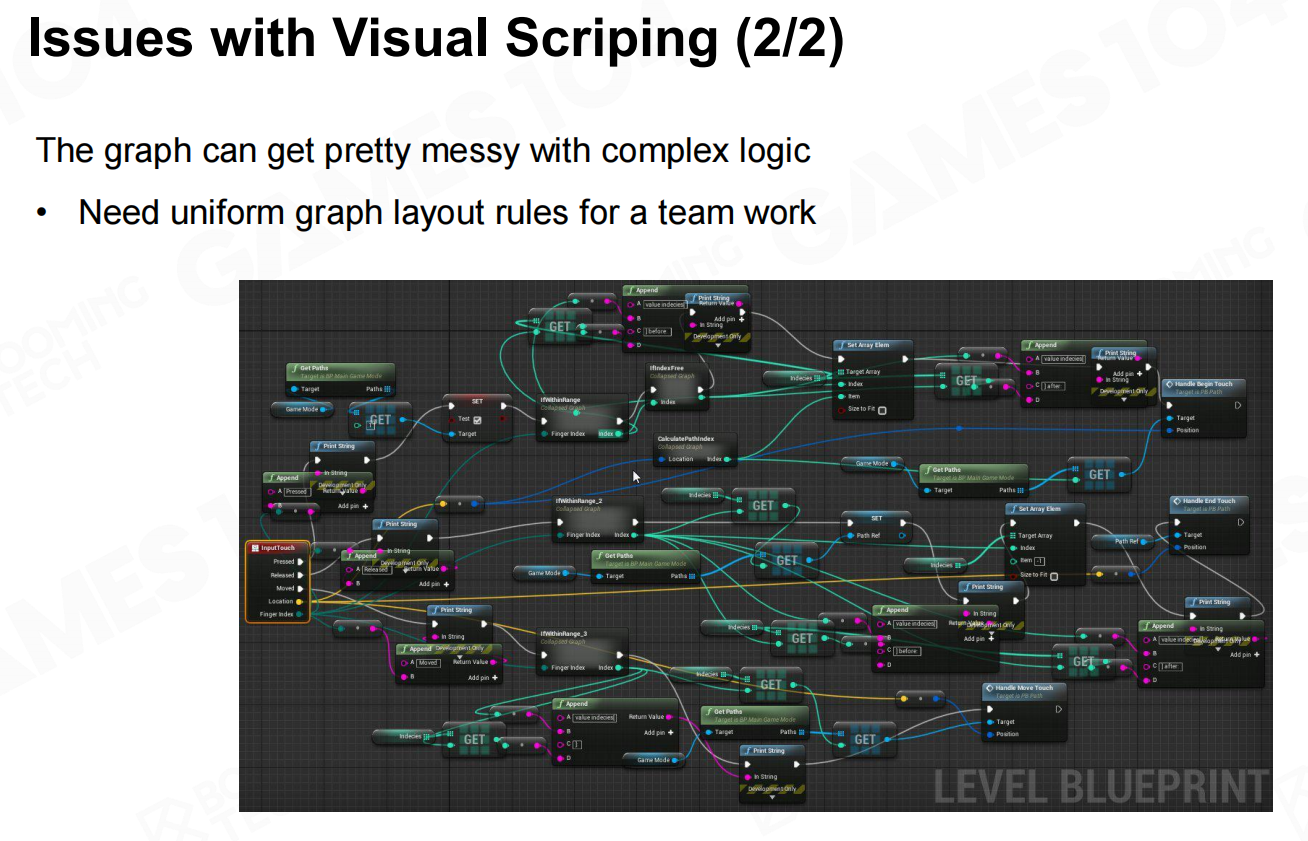The image size is (1308, 841).
Task: Click the Location input pin on CalculatePathIndex
Action: pos(661,459)
